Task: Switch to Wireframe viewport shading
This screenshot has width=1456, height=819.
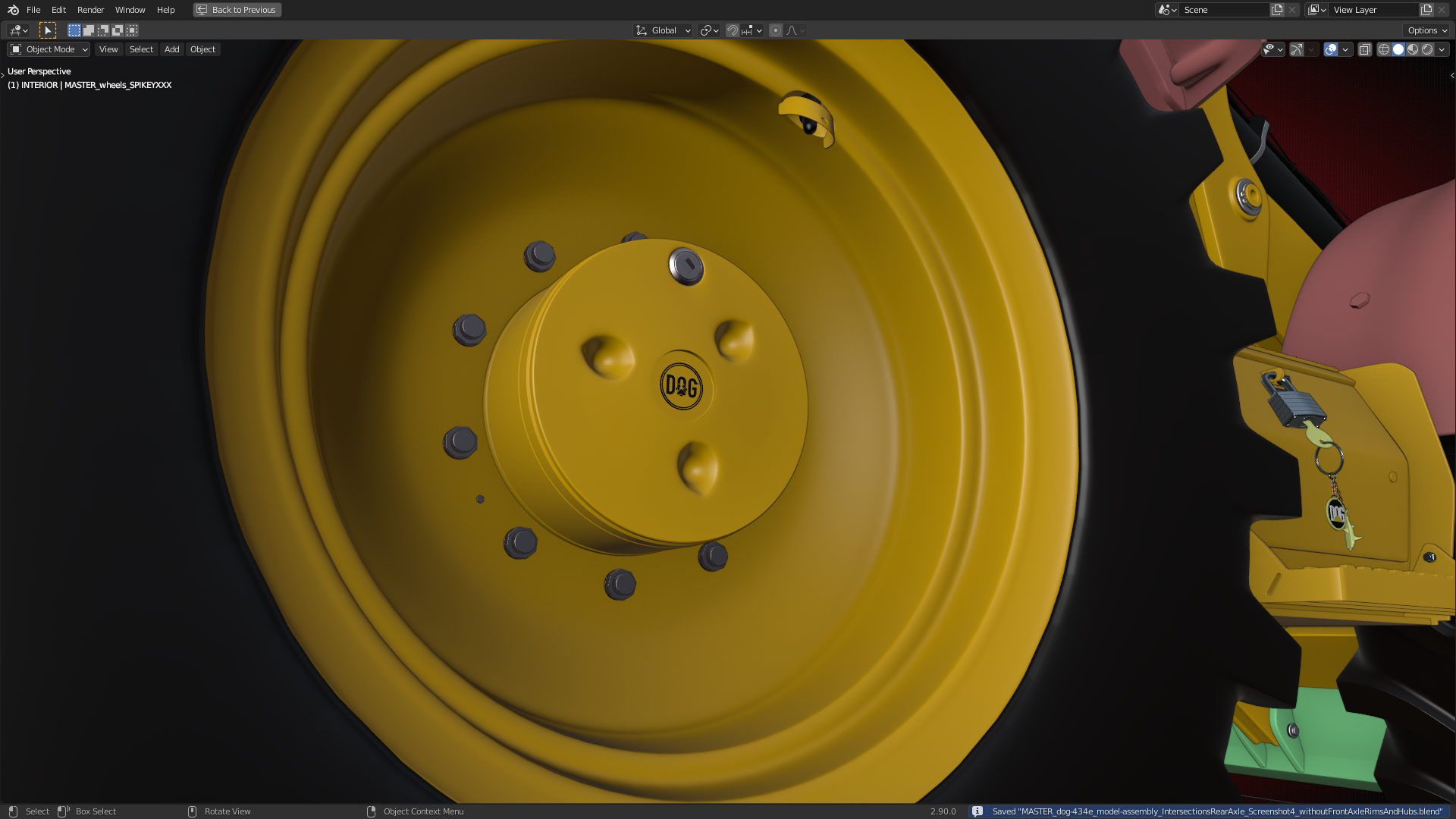Action: pyautogui.click(x=1384, y=49)
